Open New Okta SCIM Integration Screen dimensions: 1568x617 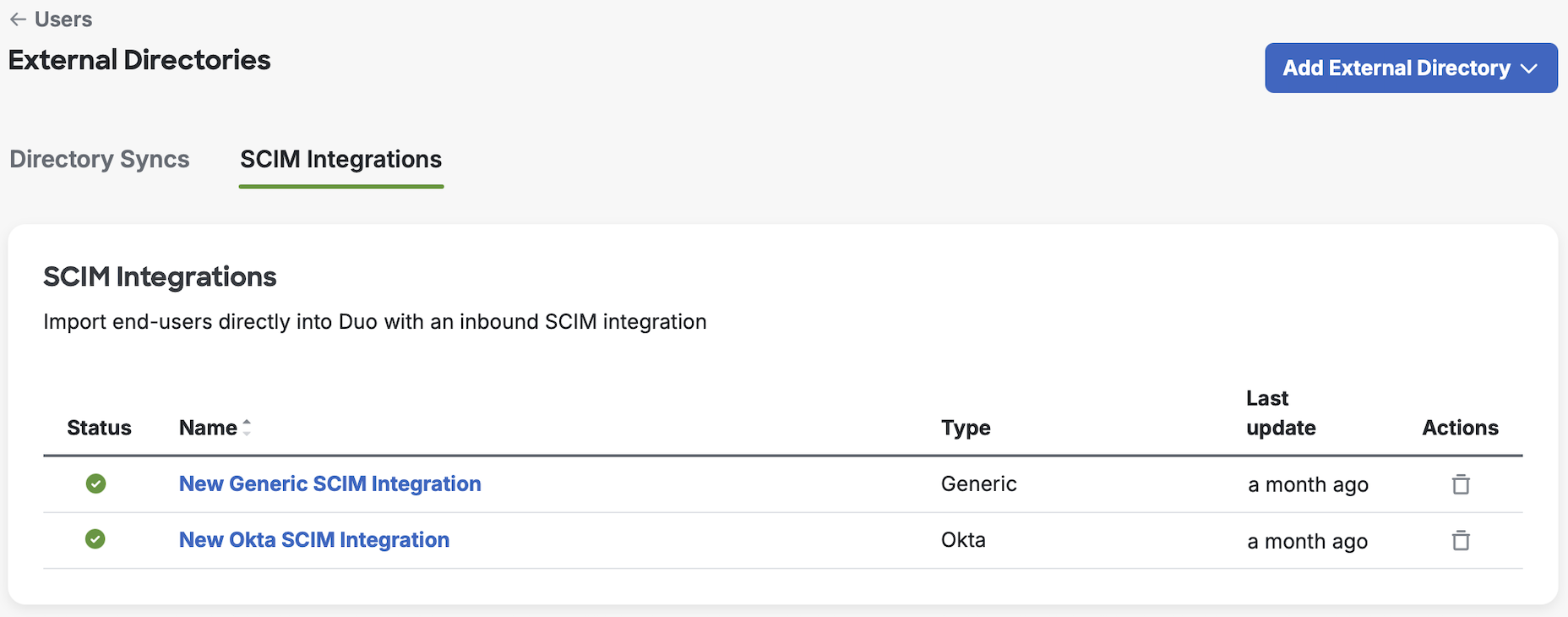click(313, 540)
